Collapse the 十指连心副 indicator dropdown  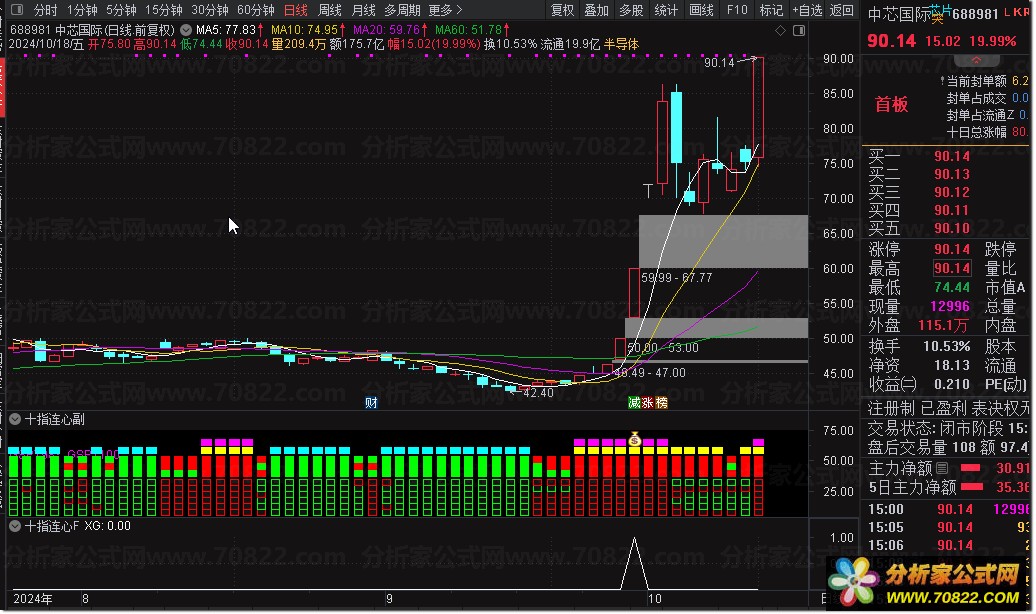pos(15,419)
